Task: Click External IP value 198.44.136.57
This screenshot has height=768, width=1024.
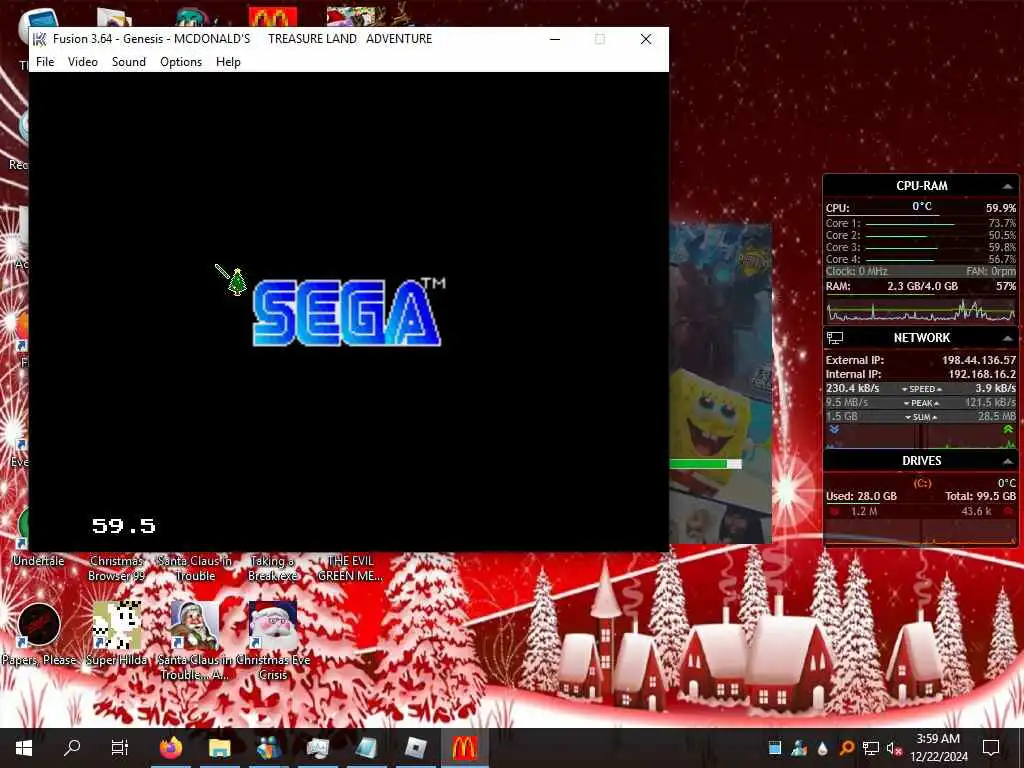Action: coord(978,360)
